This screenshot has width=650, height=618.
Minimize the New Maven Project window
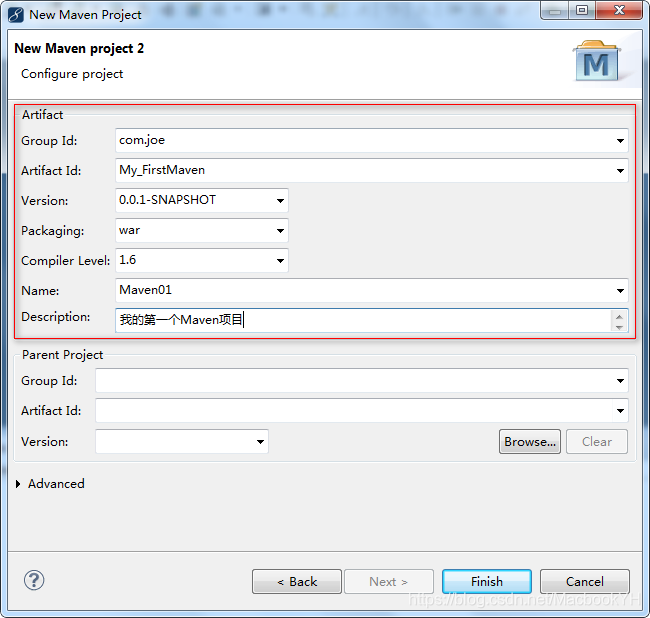555,11
